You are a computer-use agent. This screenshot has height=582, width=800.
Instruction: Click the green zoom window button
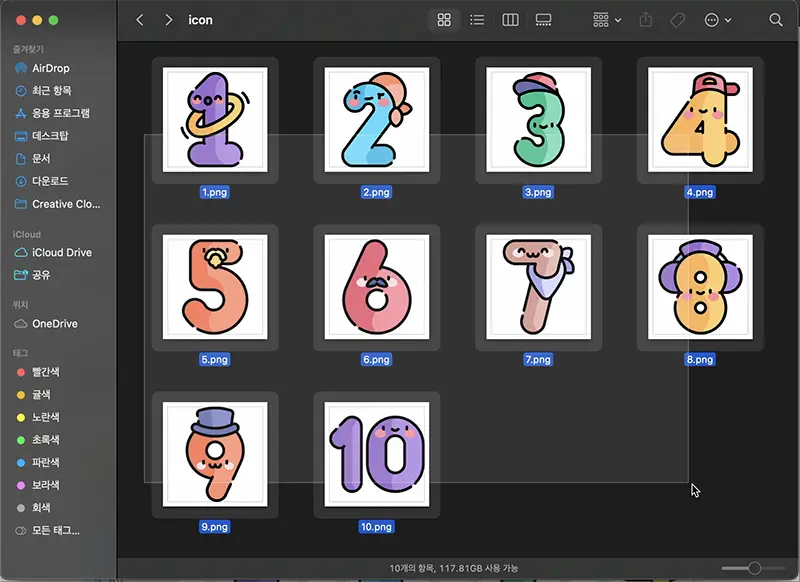tap(54, 20)
